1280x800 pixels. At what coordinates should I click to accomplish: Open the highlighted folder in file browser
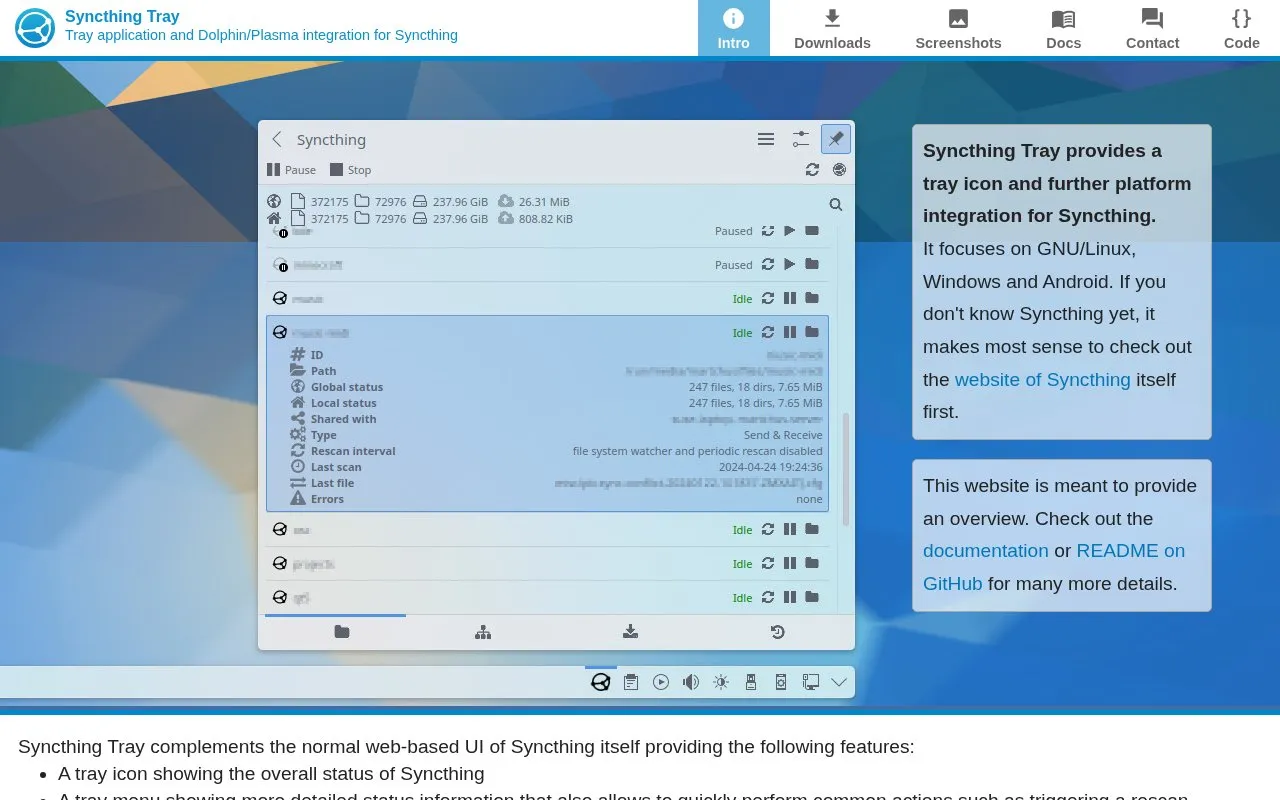[x=812, y=332]
